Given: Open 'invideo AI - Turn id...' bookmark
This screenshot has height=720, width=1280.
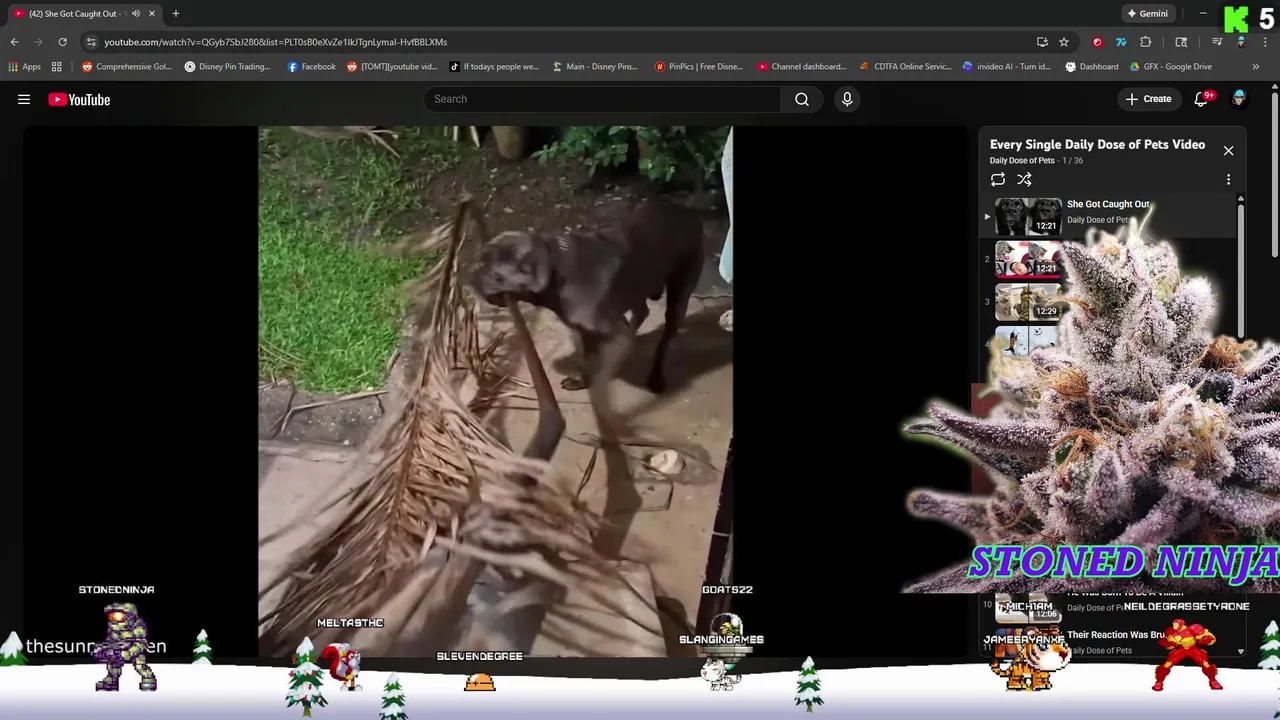Looking at the screenshot, I should click(x=1006, y=67).
